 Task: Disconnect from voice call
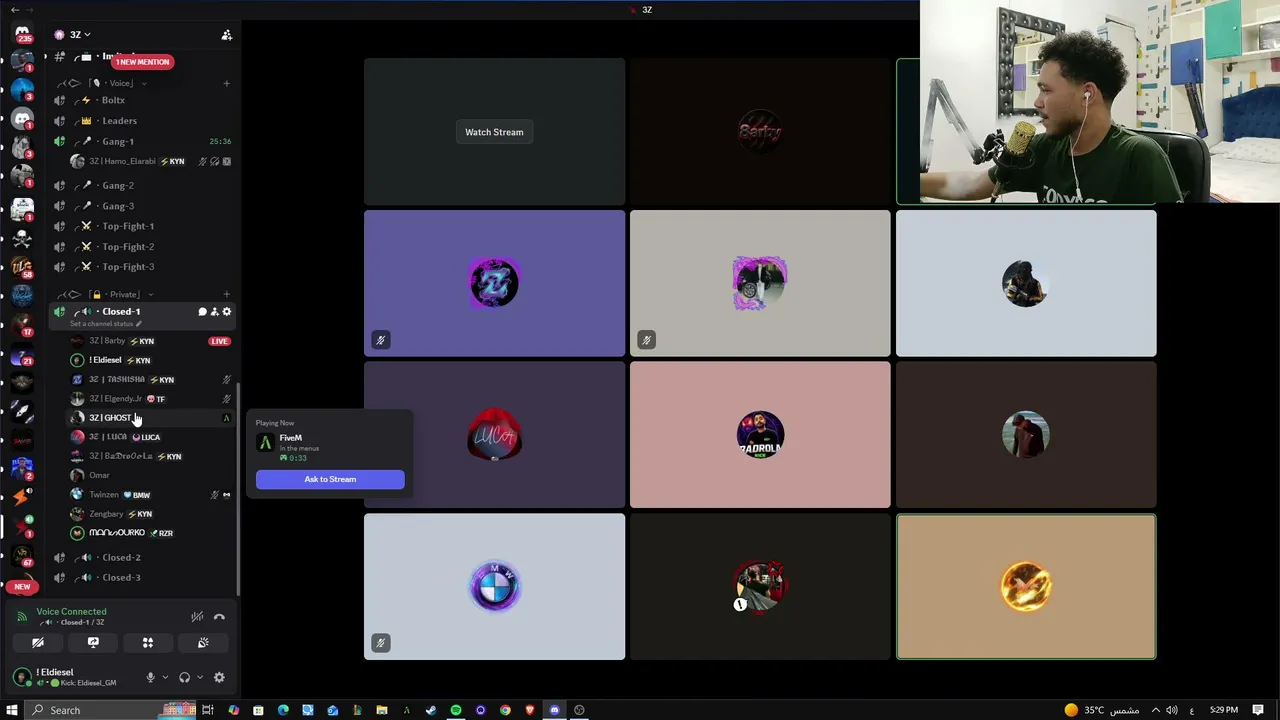coord(219,617)
